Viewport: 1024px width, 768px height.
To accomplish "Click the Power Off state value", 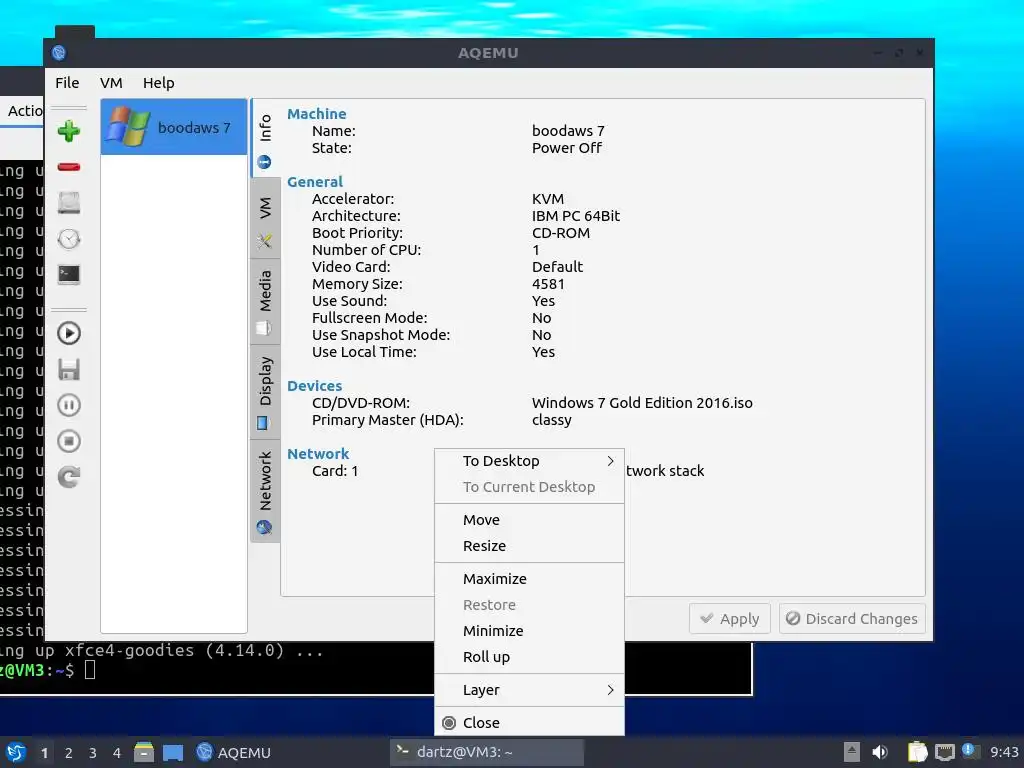I will click(567, 148).
